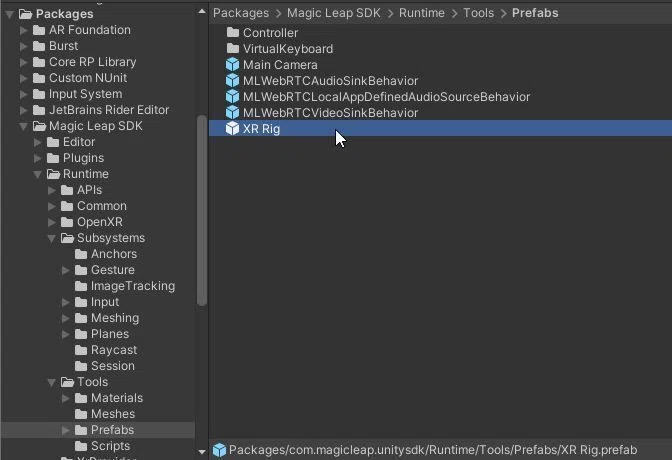
Task: Collapse the Magic Leap SDK folder arrow
Action: tap(24, 126)
